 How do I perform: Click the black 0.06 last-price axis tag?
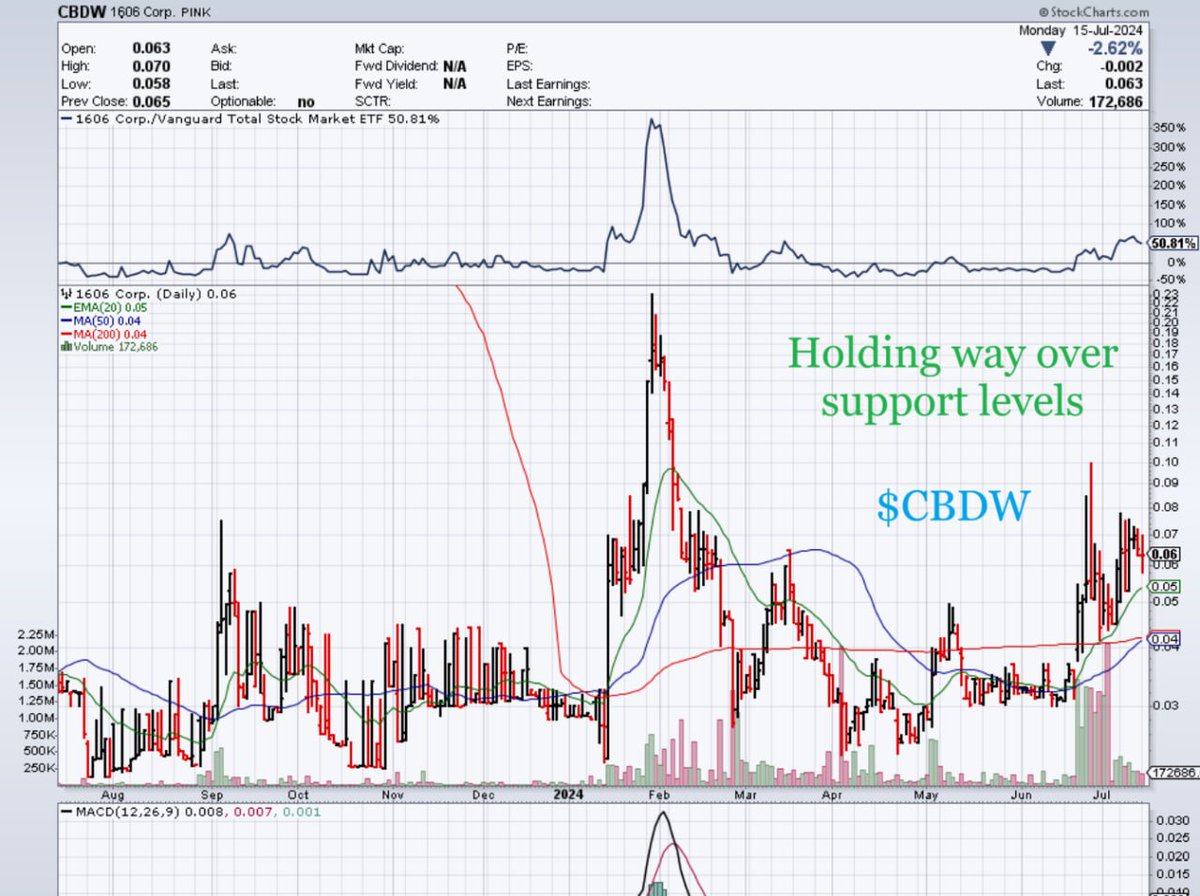1166,553
